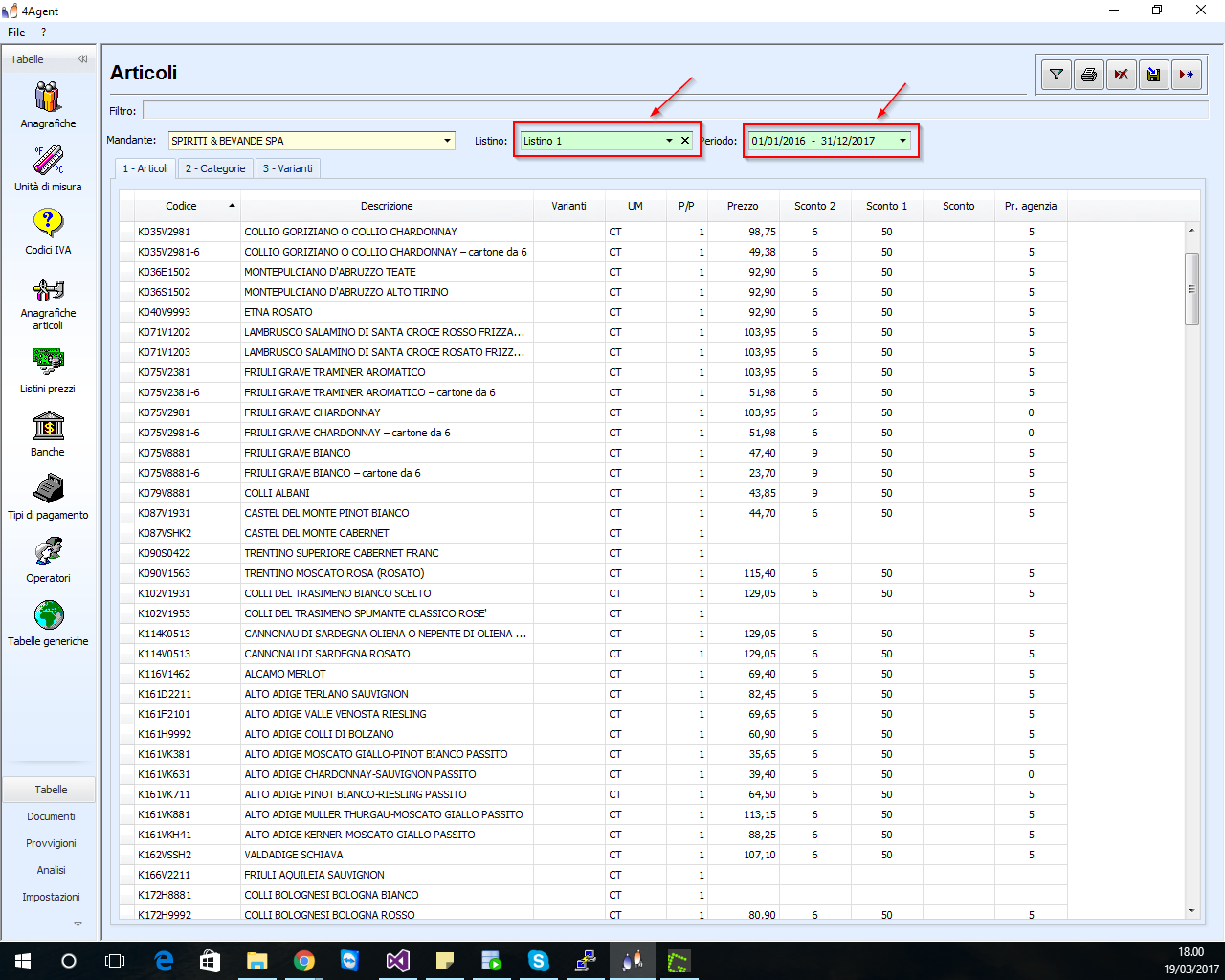Viewport: 1225px width, 980px height.
Task: Open Banche table
Action: pyautogui.click(x=48, y=434)
